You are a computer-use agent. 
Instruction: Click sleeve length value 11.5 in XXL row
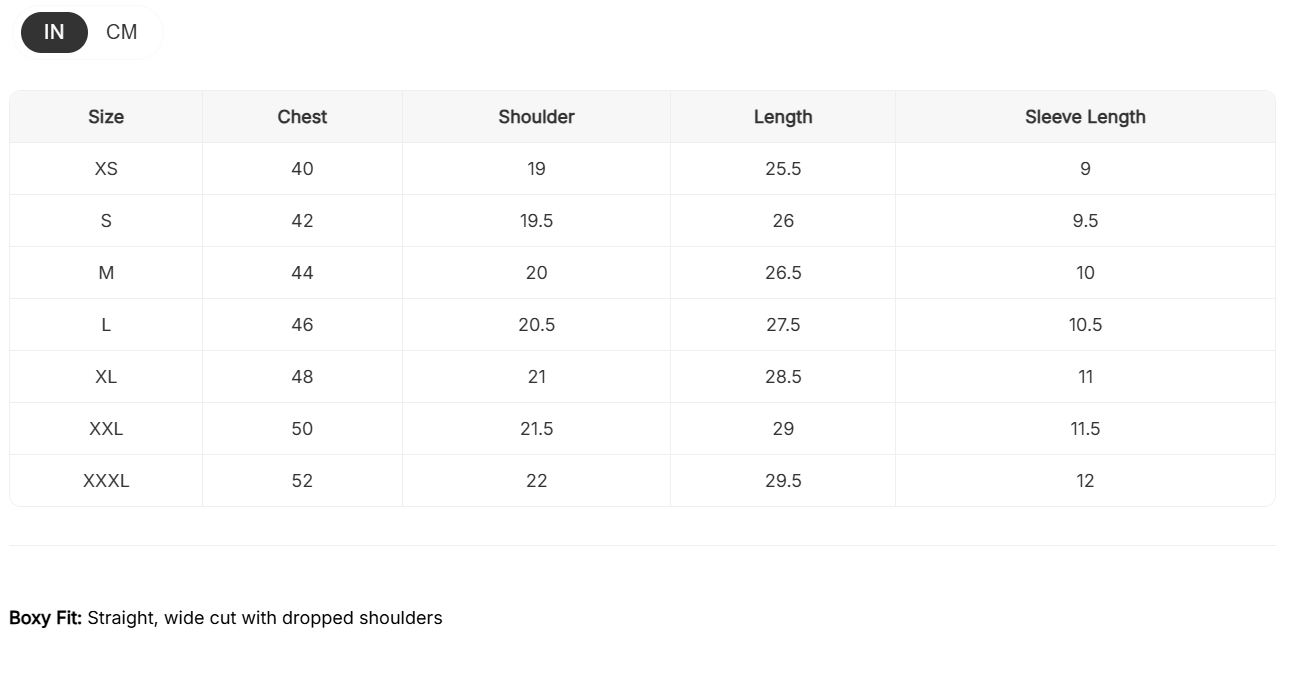coord(1085,429)
